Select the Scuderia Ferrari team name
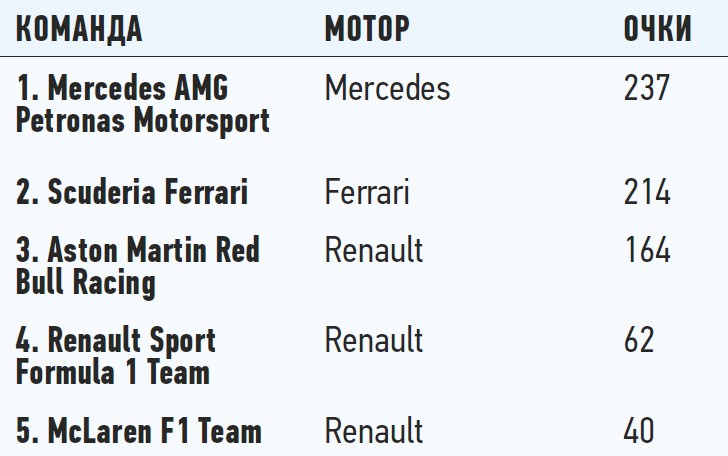The width and height of the screenshot is (728, 456). click(132, 191)
